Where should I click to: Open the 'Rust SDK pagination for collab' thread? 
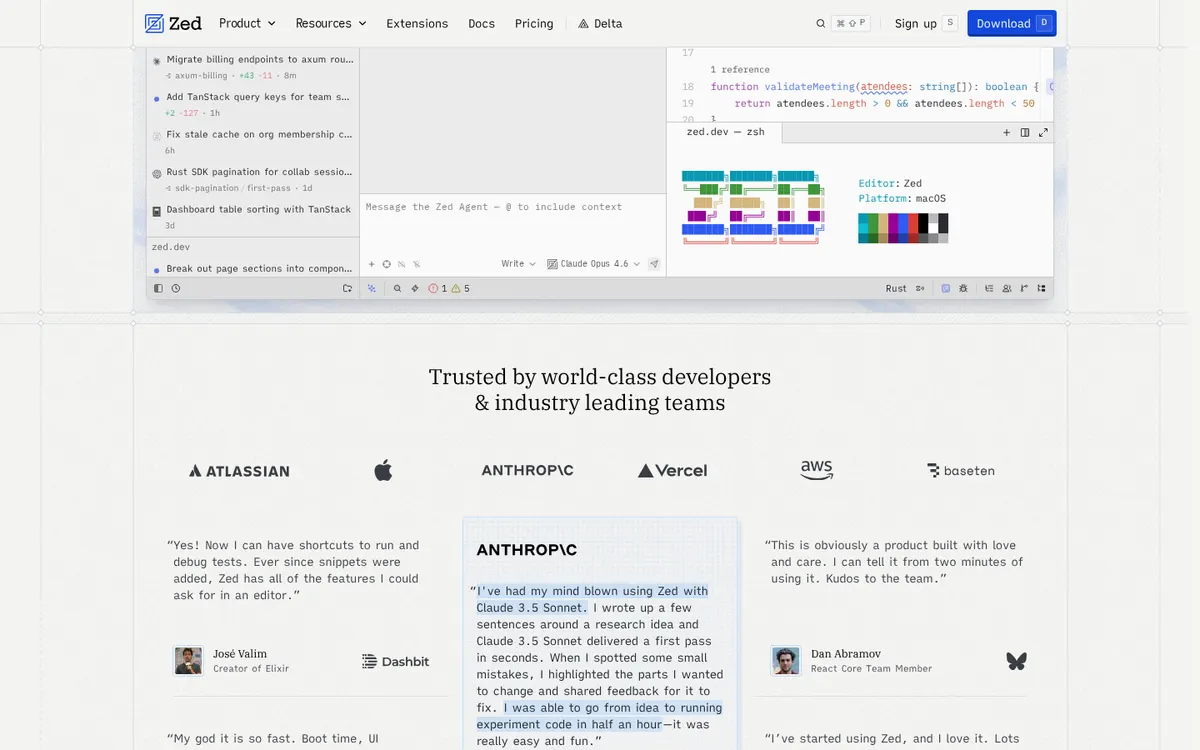253,180
